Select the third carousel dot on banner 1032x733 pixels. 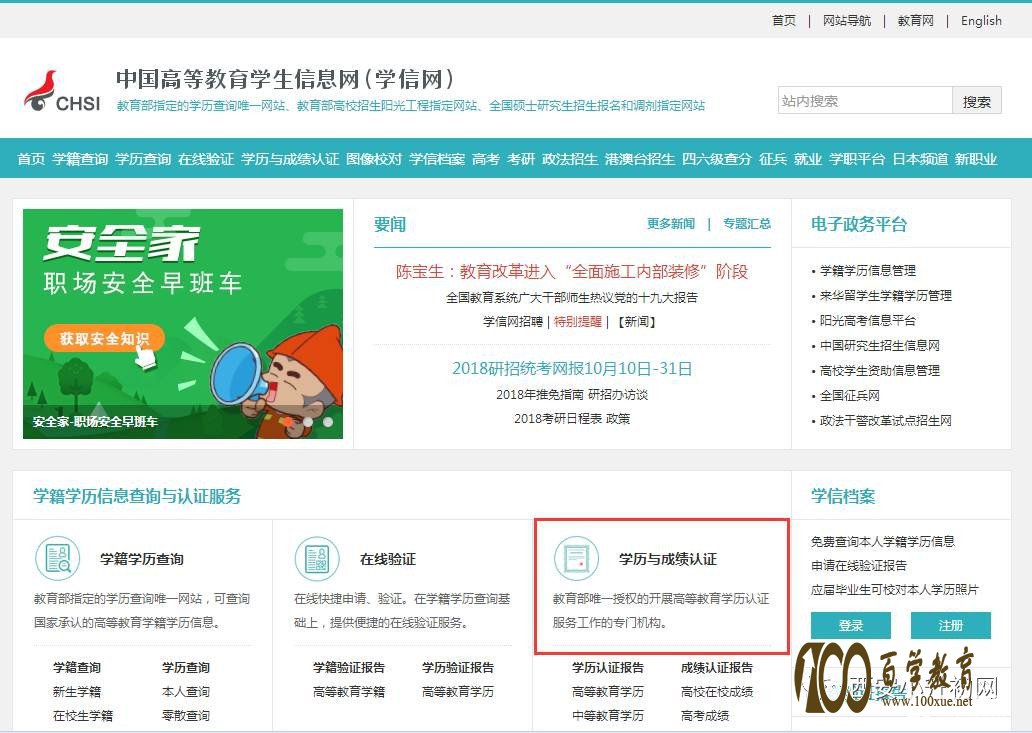(328, 422)
